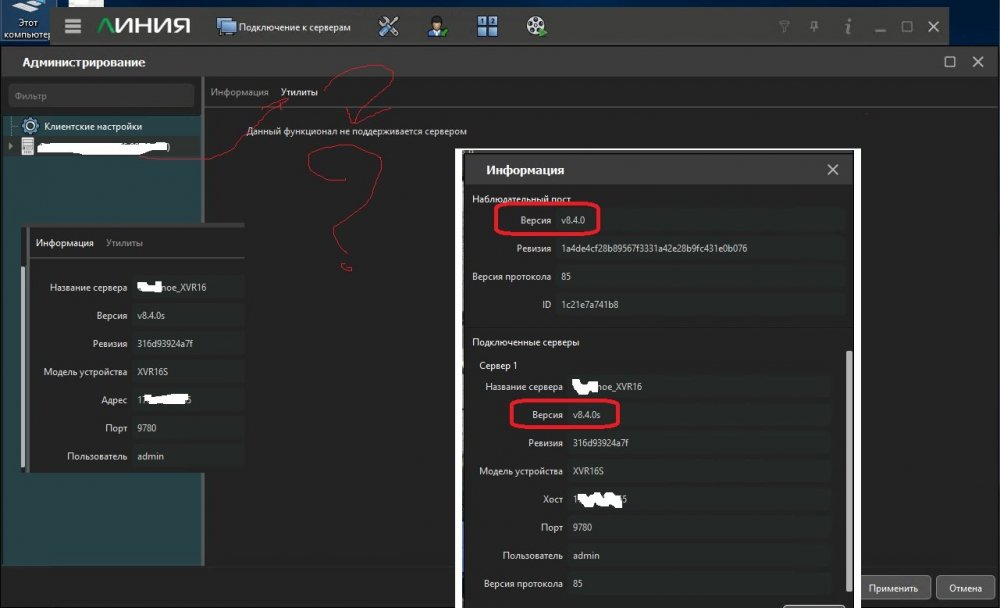Click the ID value 1c21e7a741b8

(x=589, y=304)
